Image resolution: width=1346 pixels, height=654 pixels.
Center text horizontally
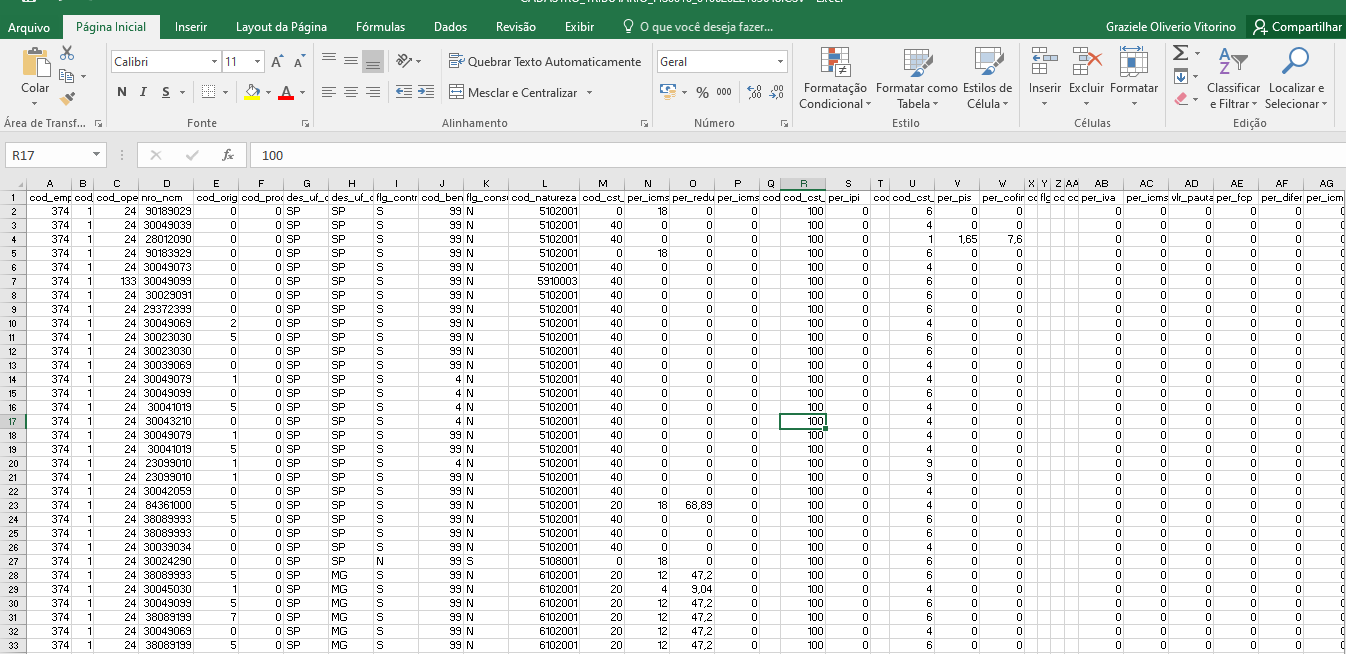pos(351,92)
